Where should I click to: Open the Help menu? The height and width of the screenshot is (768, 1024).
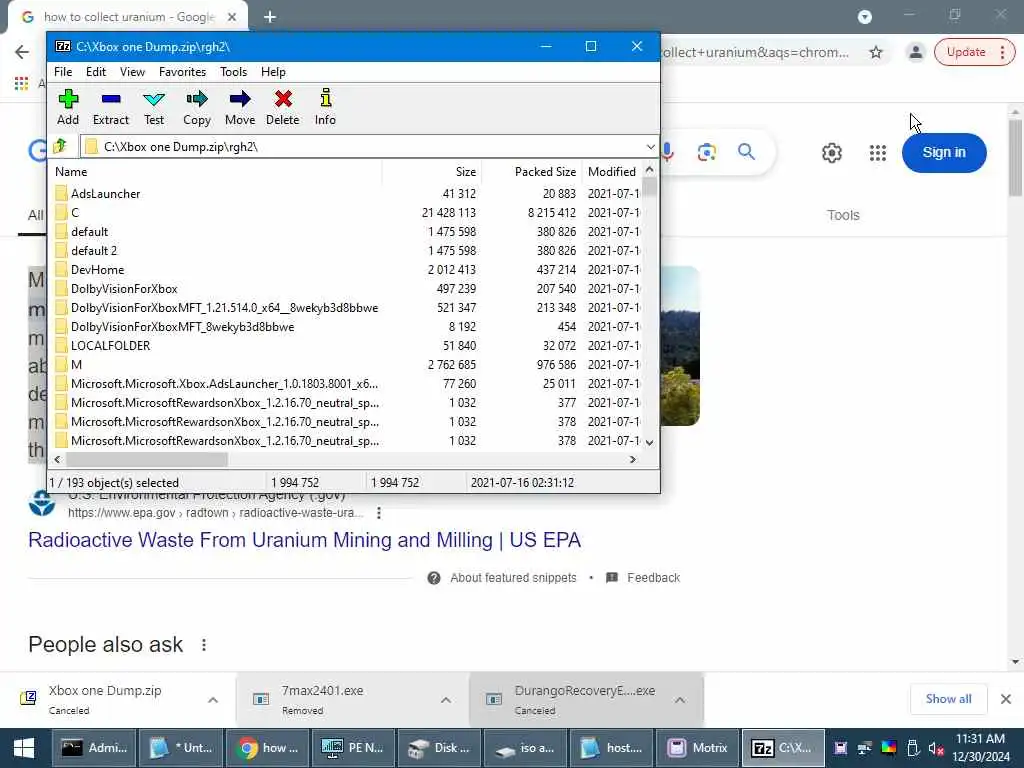(273, 72)
